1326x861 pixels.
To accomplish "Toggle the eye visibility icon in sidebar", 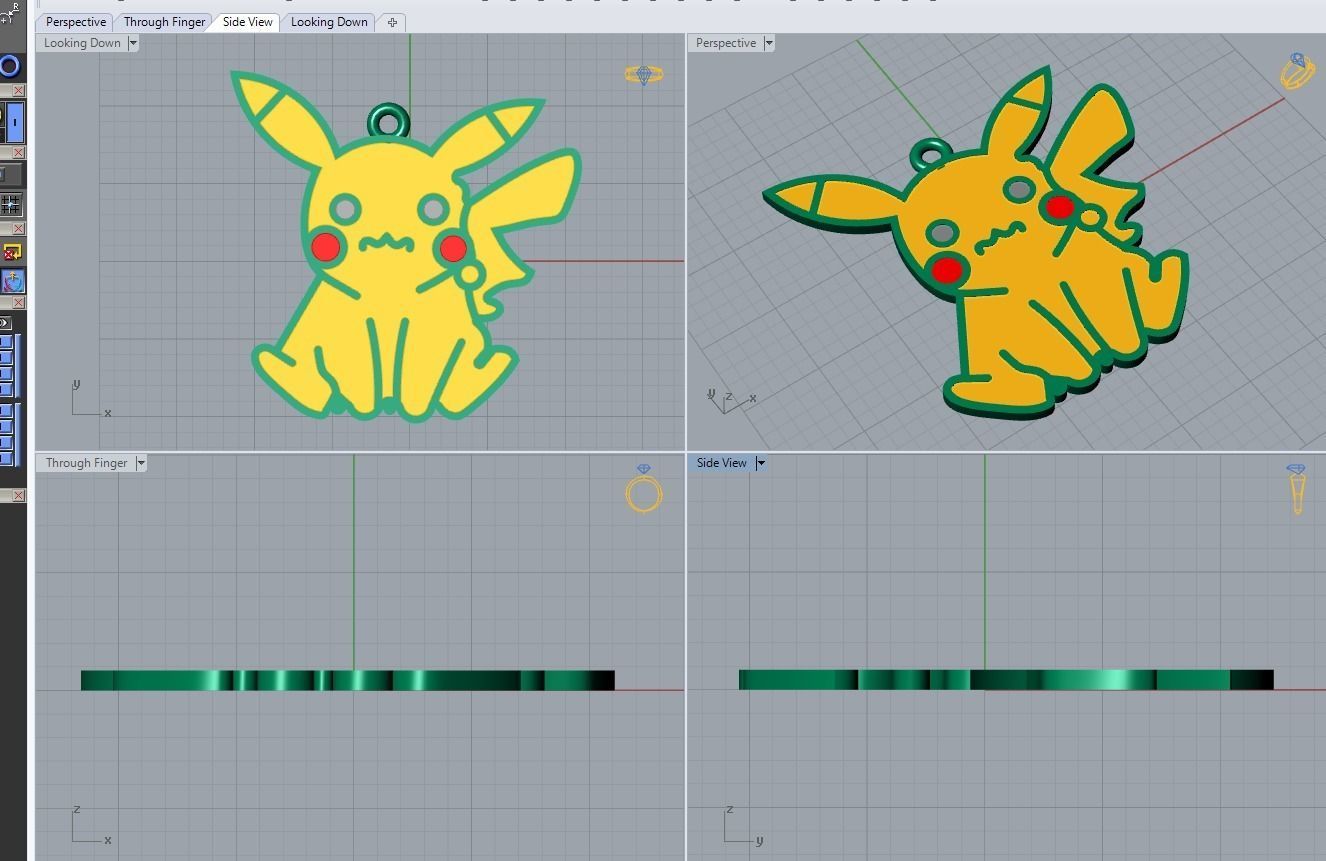I will 5,323.
